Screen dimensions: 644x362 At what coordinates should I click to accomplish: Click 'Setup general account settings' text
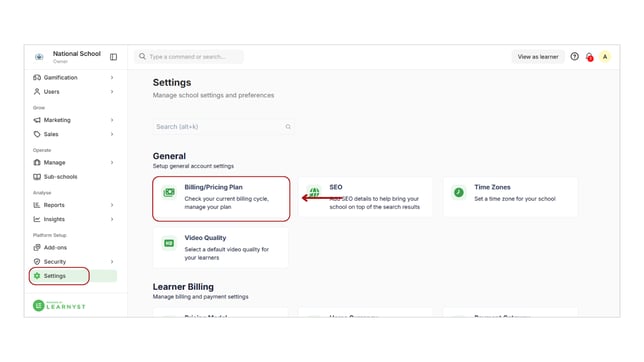(x=193, y=166)
